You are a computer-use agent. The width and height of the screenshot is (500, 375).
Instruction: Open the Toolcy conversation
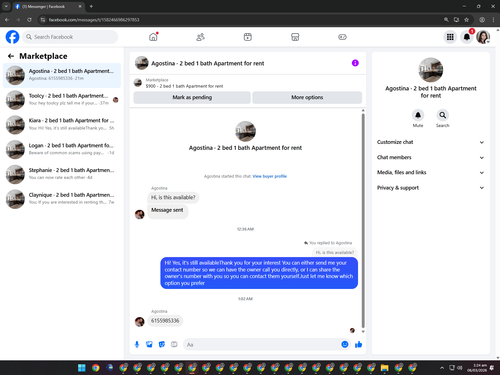62,99
